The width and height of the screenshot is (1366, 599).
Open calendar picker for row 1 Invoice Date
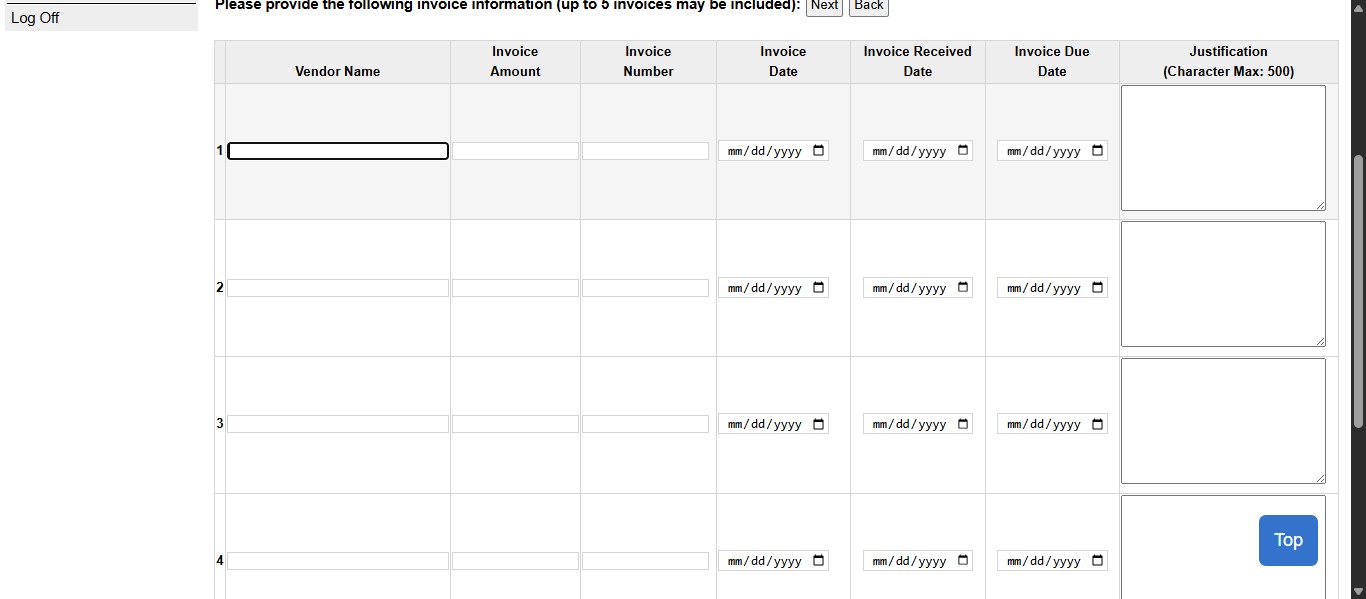point(819,151)
